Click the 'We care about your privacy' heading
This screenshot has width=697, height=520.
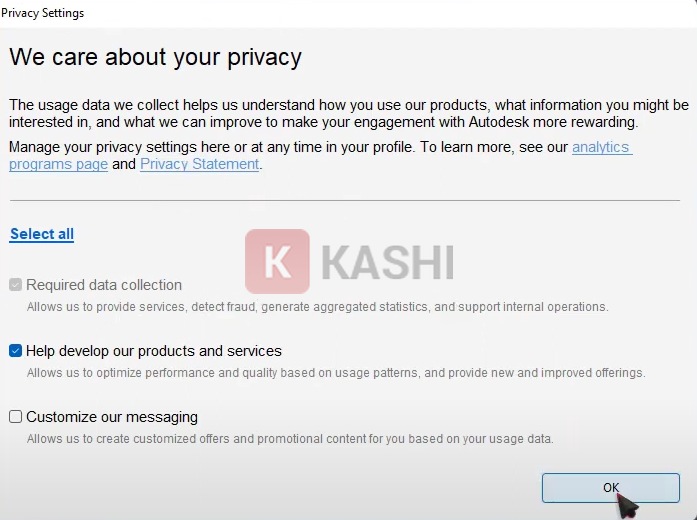[x=155, y=56]
